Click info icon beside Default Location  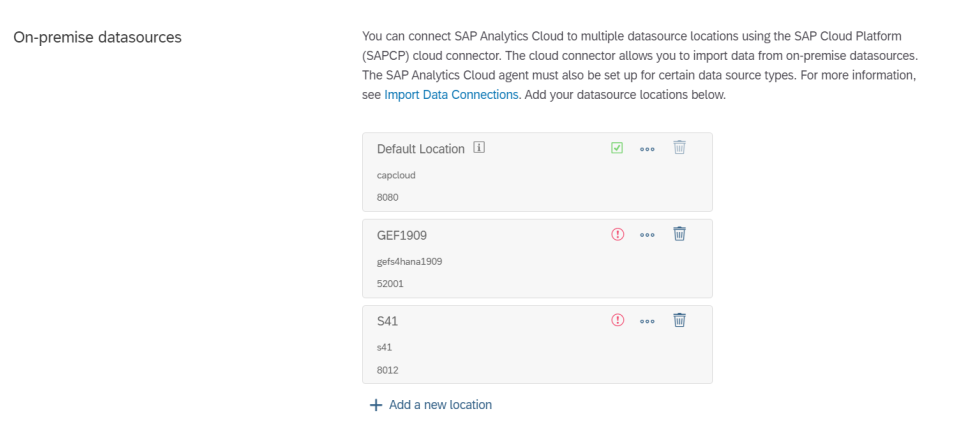point(479,148)
